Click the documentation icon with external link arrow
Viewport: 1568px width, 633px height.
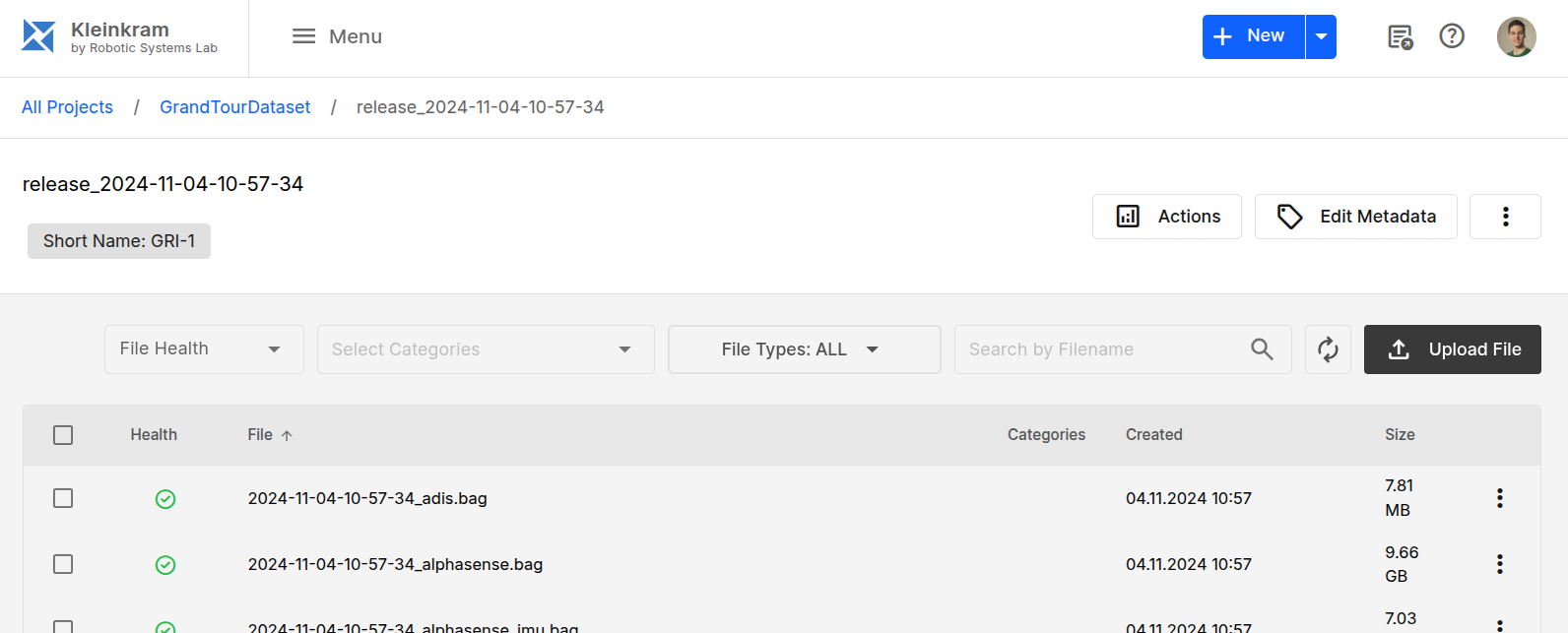pos(1400,36)
